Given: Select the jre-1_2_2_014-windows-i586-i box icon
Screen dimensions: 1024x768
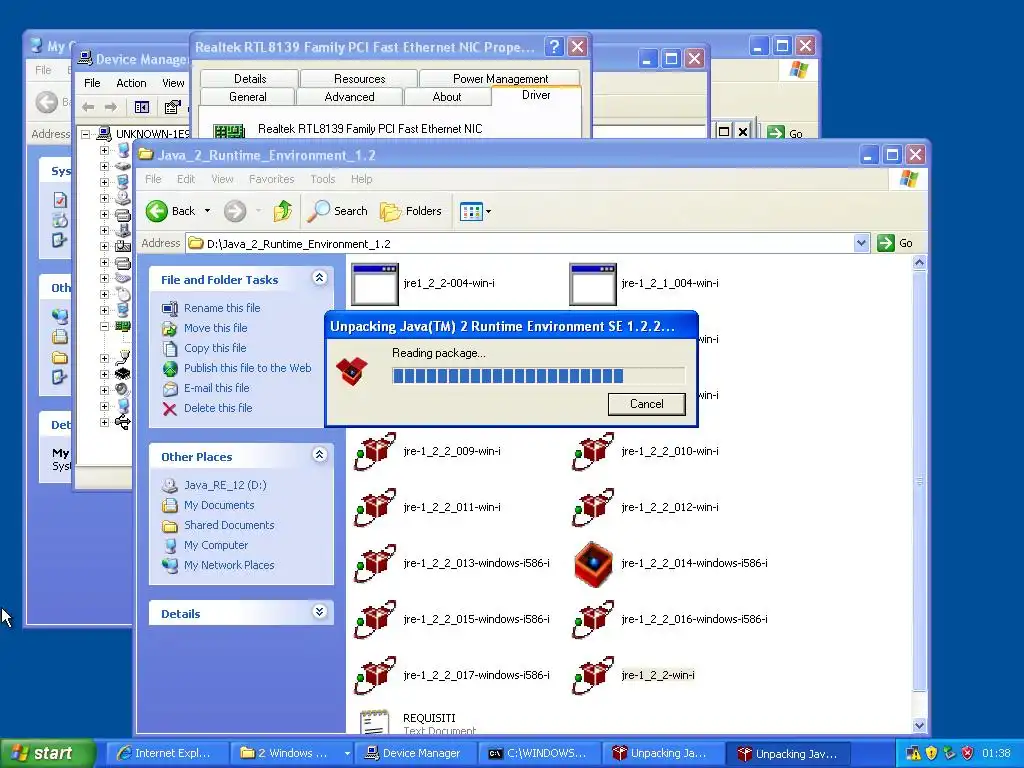Looking at the screenshot, I should point(593,564).
